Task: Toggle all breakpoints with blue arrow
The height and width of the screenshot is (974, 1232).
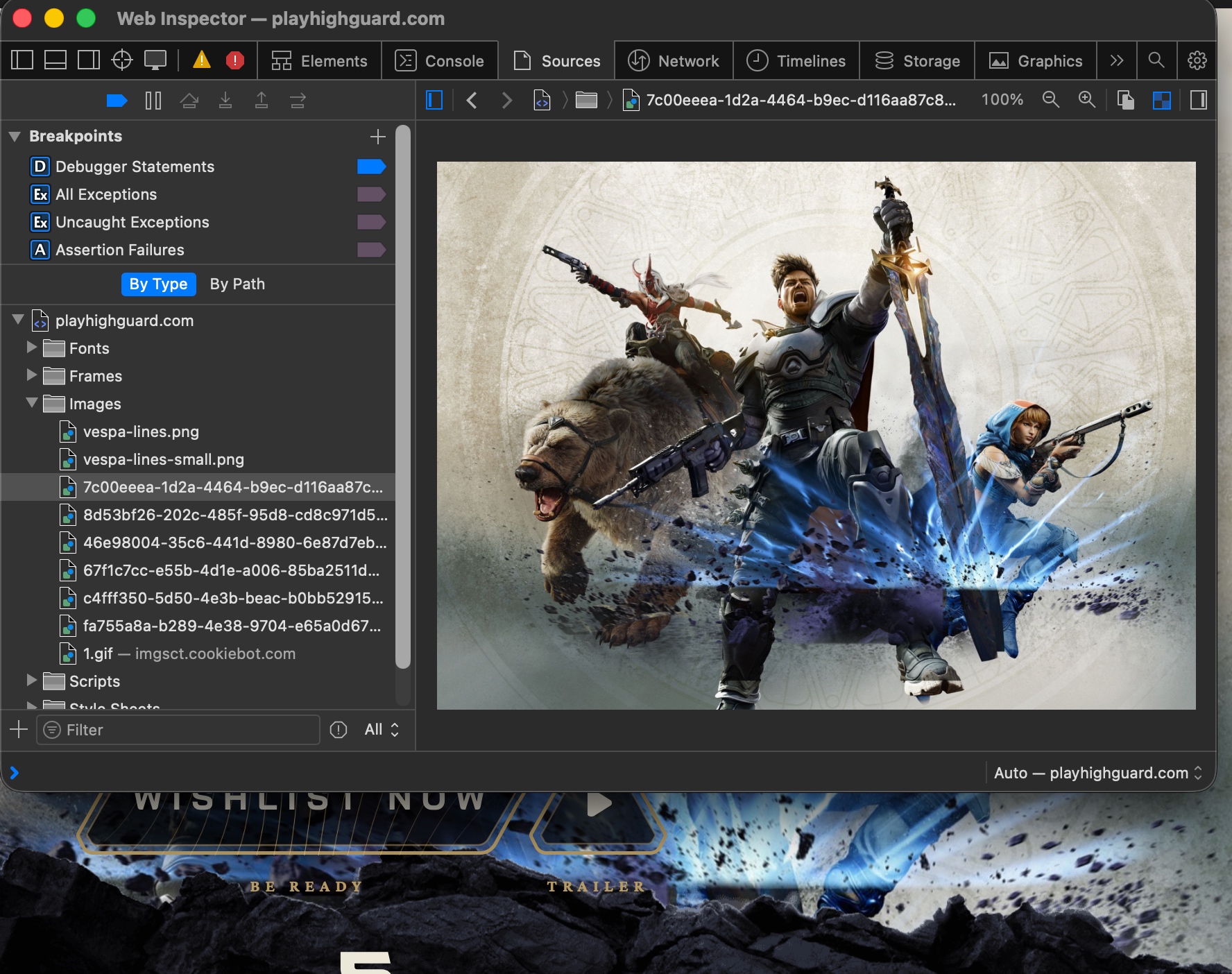Action: (117, 101)
